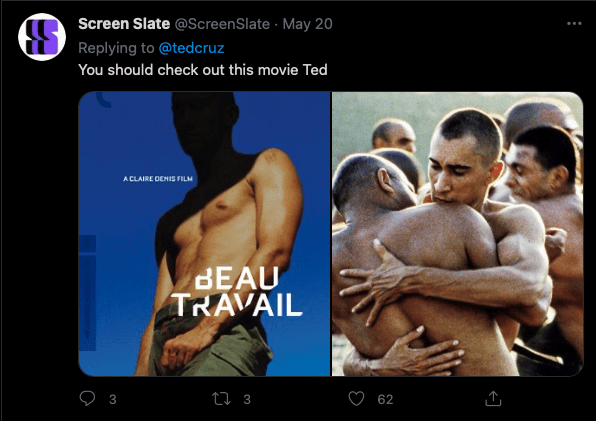
Task: Click the like count 62
Action: (385, 399)
